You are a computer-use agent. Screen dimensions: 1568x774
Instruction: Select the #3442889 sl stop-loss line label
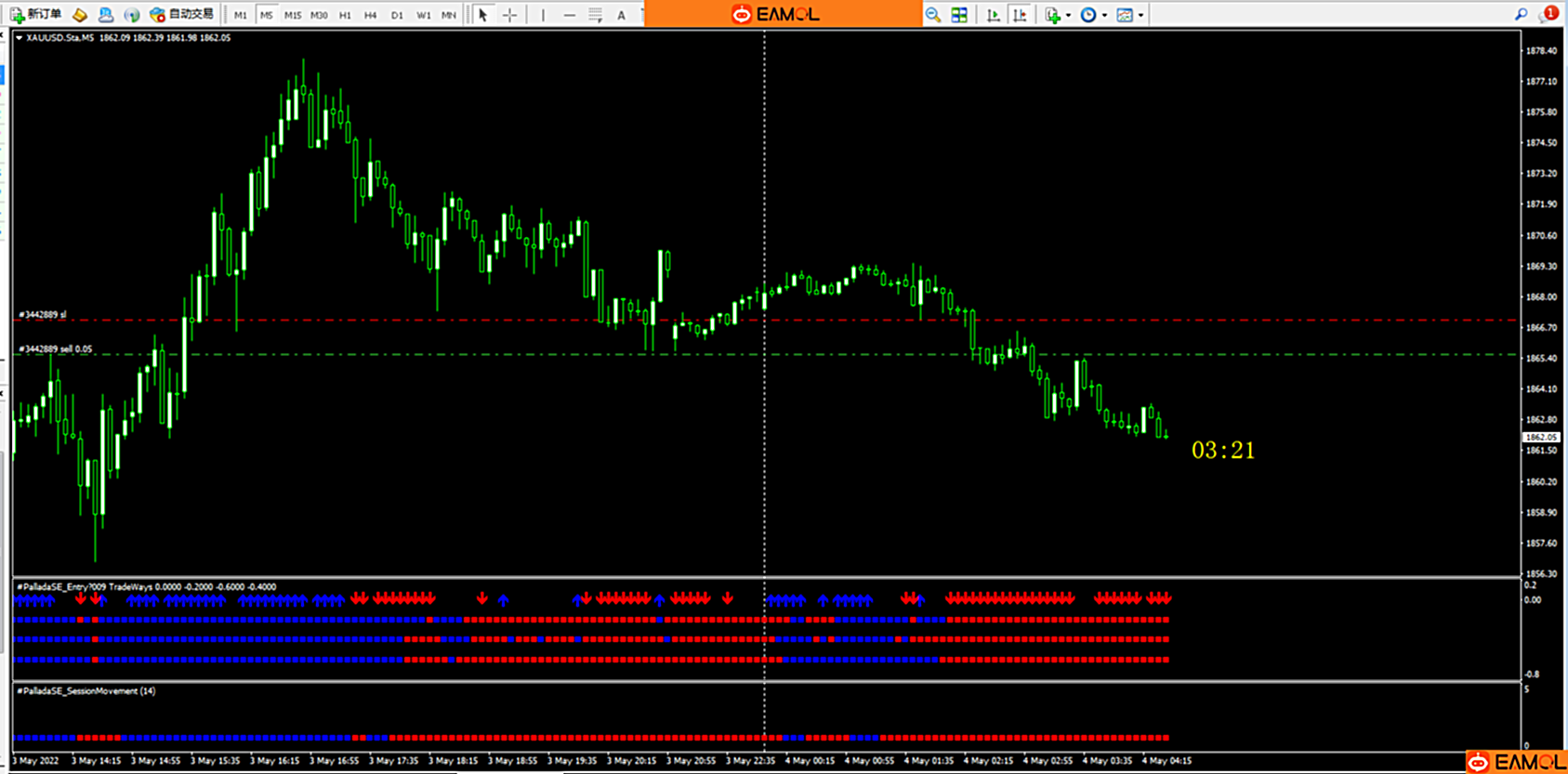coord(43,315)
